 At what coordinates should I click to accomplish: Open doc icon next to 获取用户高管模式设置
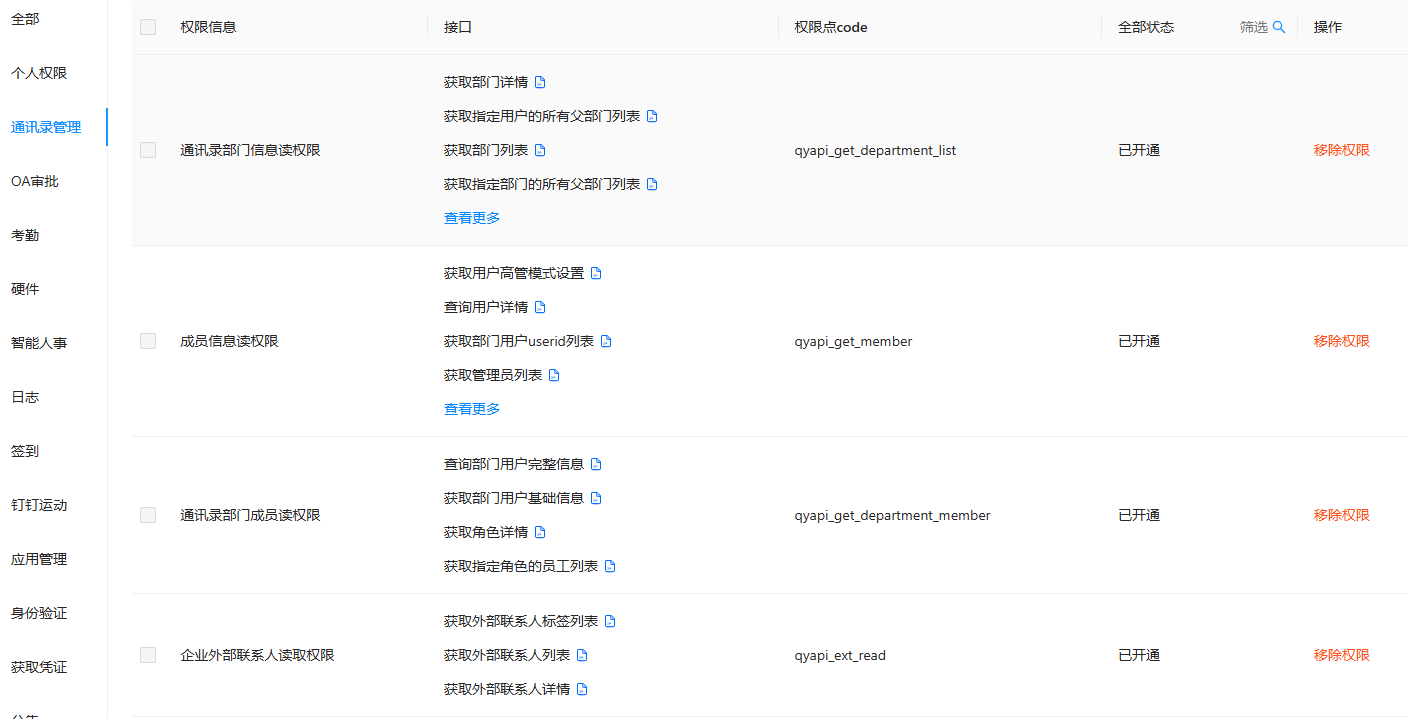point(597,272)
